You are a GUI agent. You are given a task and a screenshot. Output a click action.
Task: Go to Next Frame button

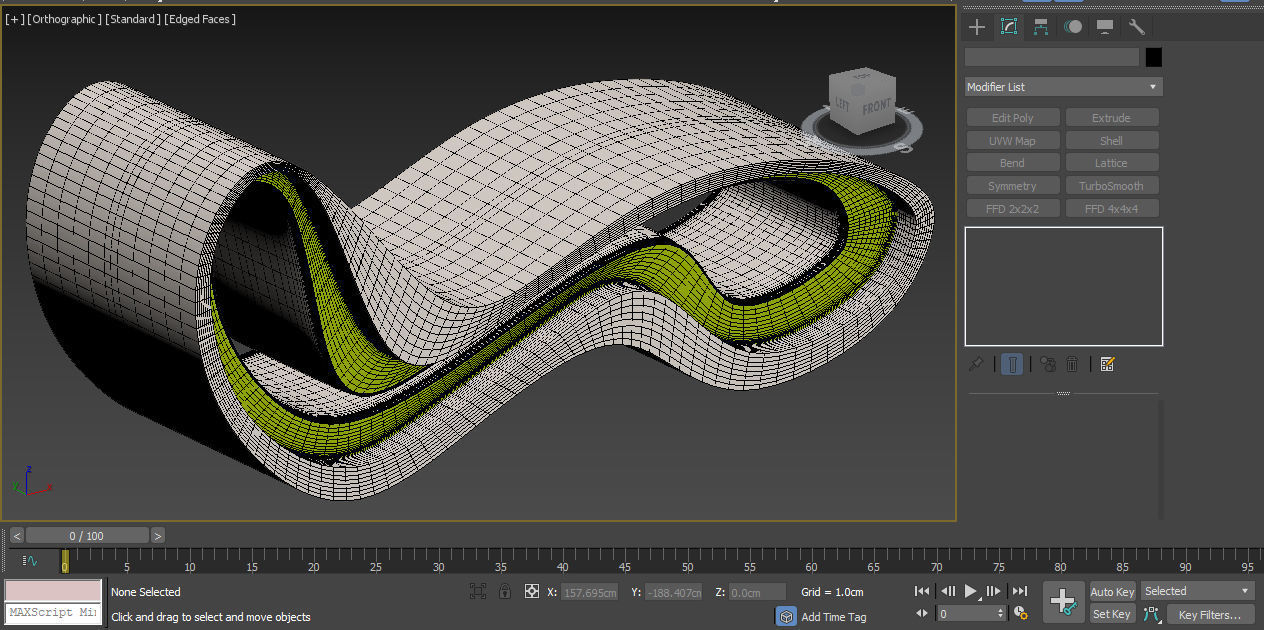point(994,592)
